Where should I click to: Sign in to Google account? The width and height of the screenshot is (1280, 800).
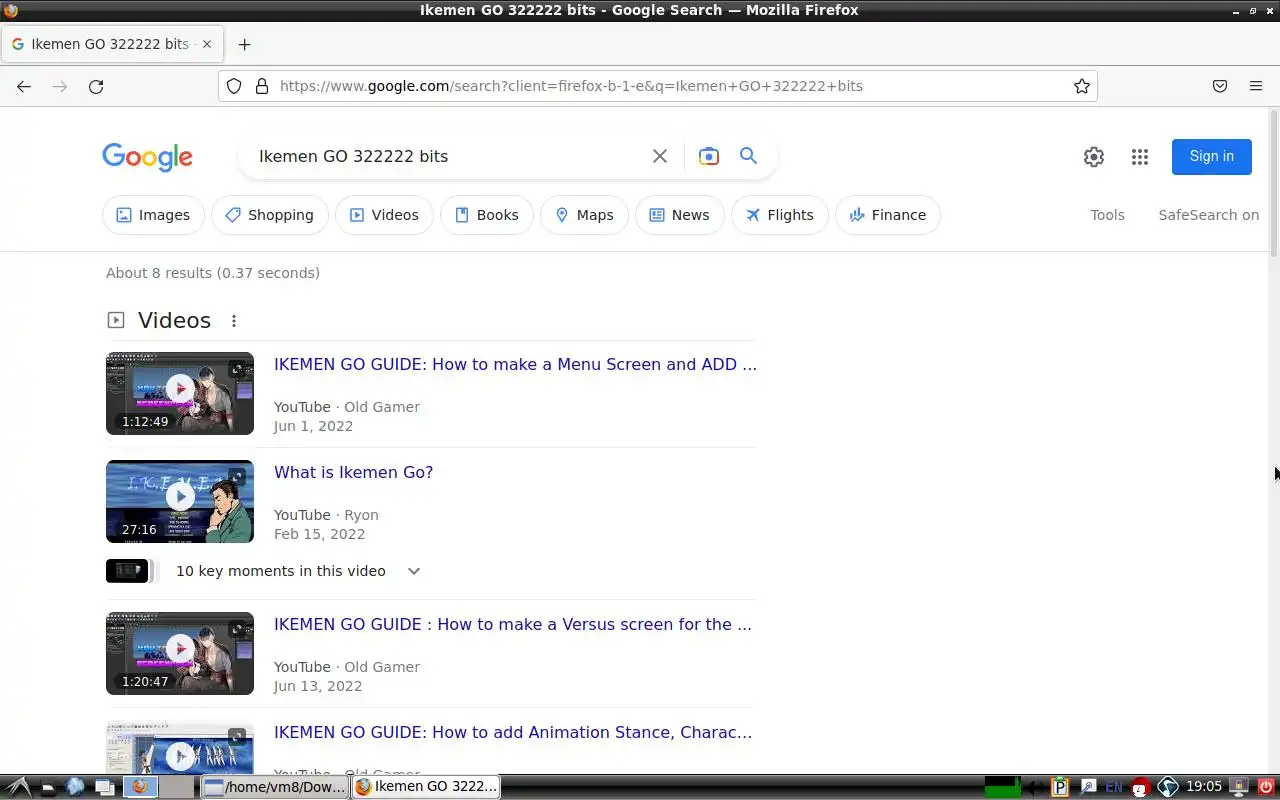pos(1212,156)
